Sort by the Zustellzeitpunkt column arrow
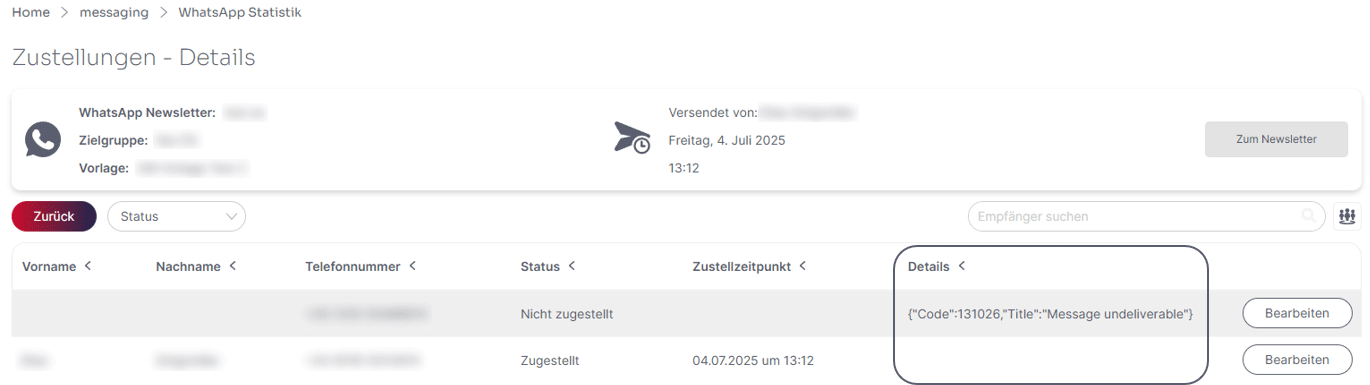The height and width of the screenshot is (385, 1370). click(x=802, y=266)
